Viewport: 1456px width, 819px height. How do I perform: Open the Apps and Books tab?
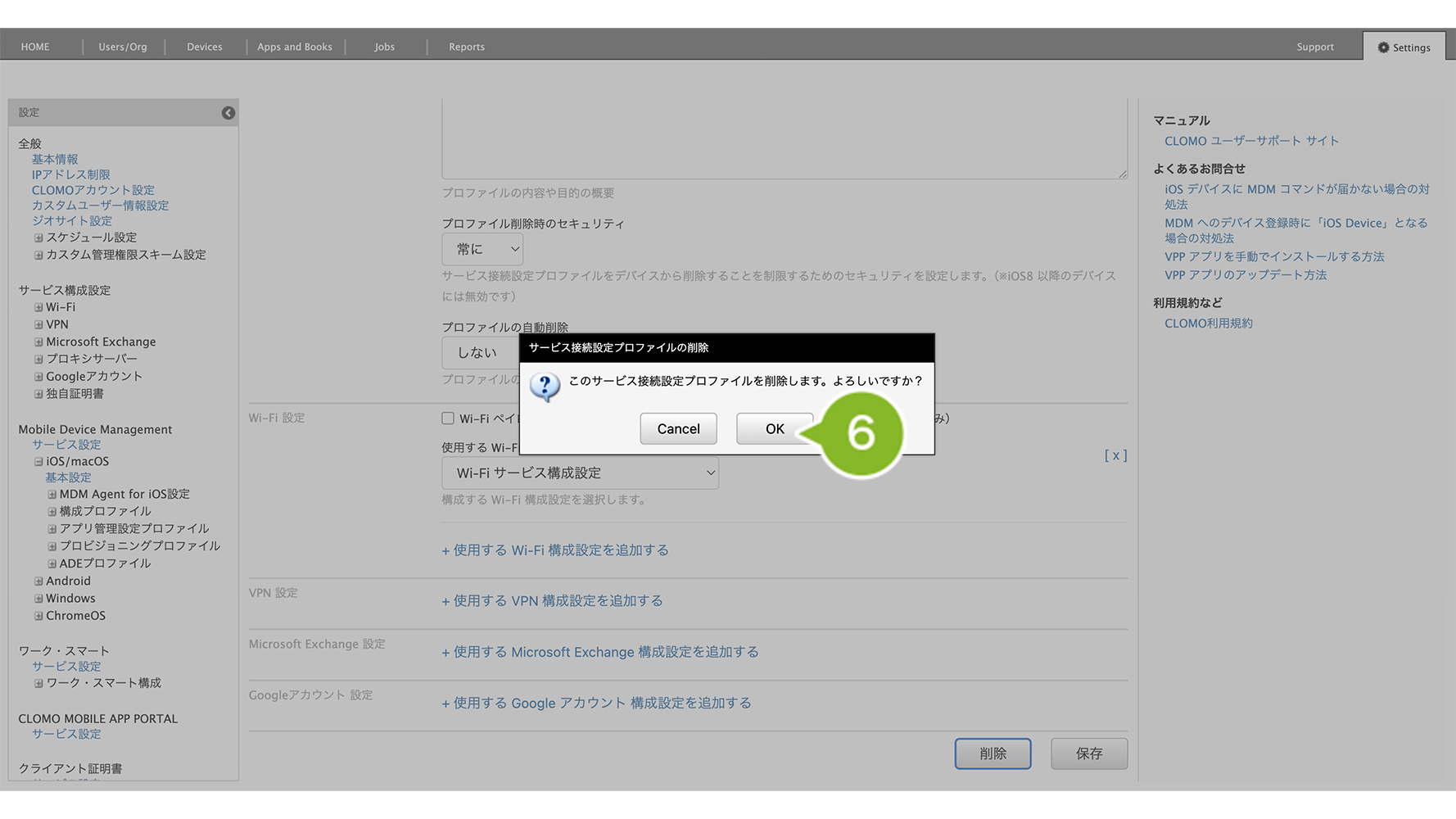(x=295, y=47)
